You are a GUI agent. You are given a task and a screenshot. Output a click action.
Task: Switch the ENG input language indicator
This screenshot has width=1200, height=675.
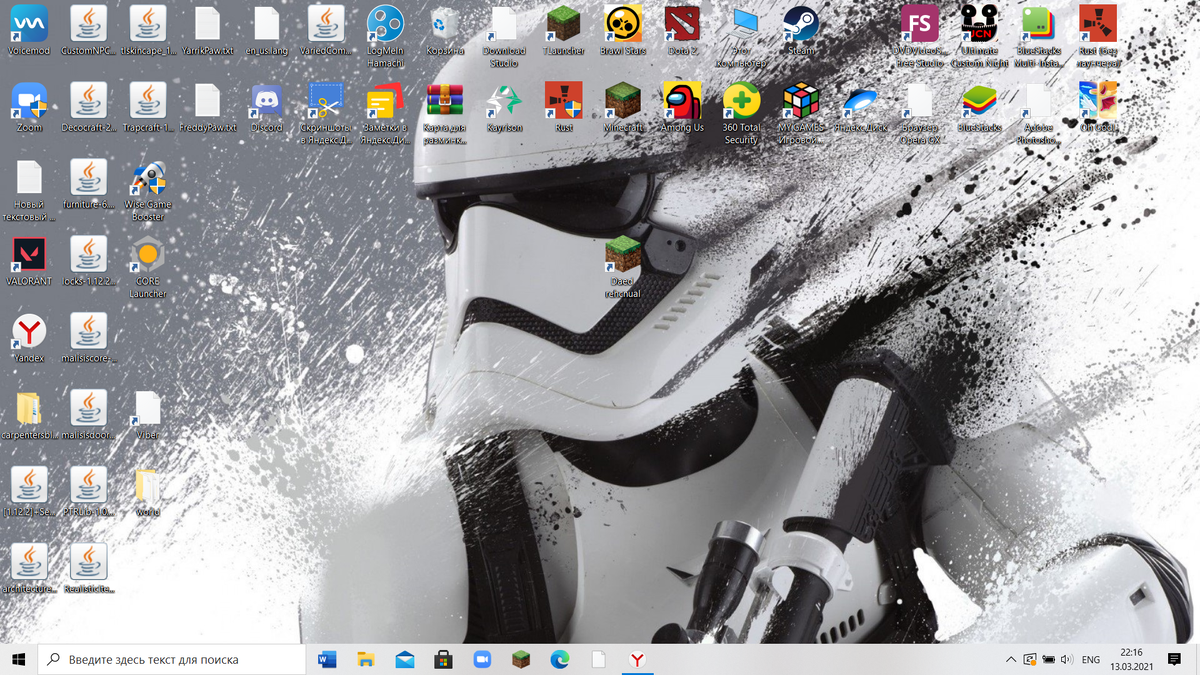coord(1091,660)
